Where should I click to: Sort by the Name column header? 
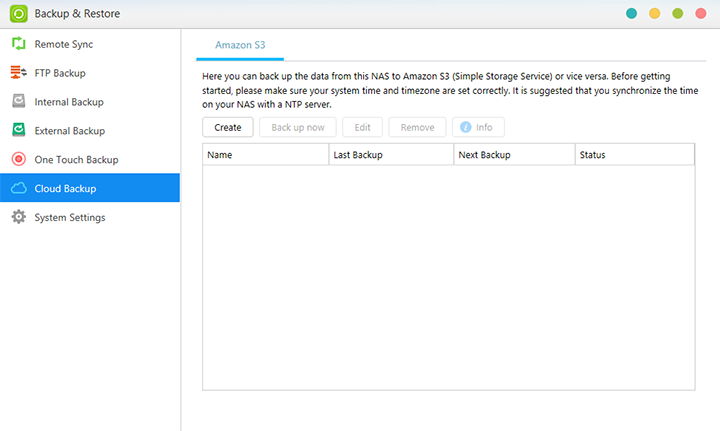point(265,155)
